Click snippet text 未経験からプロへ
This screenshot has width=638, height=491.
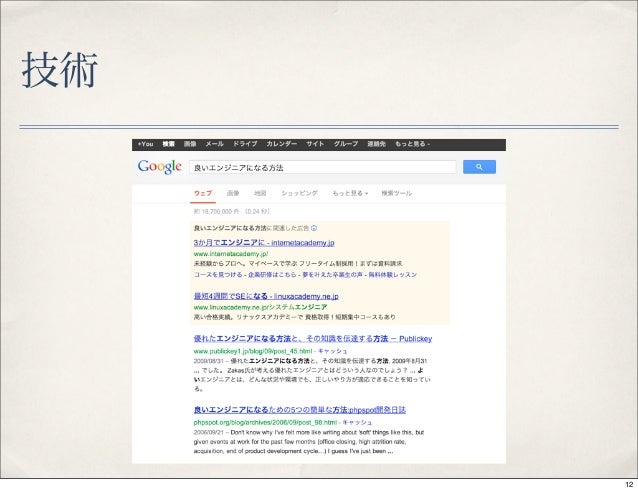(x=219, y=264)
